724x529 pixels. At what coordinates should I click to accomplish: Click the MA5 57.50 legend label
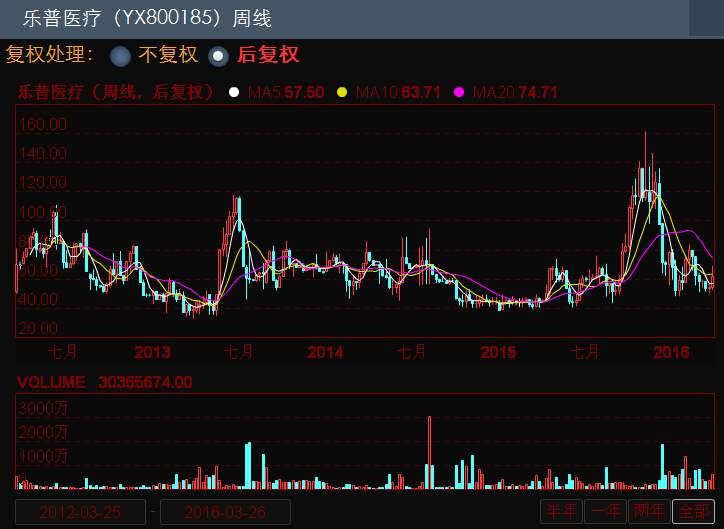click(x=286, y=93)
